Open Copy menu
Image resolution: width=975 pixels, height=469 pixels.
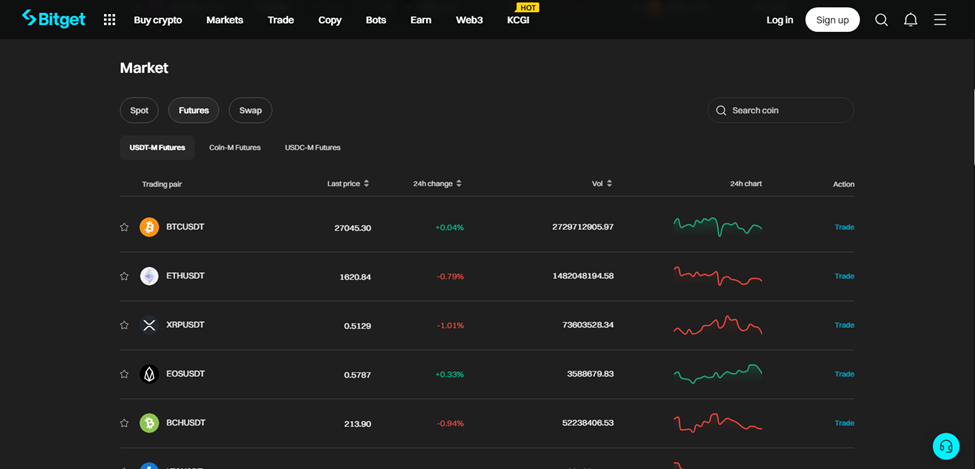click(330, 20)
